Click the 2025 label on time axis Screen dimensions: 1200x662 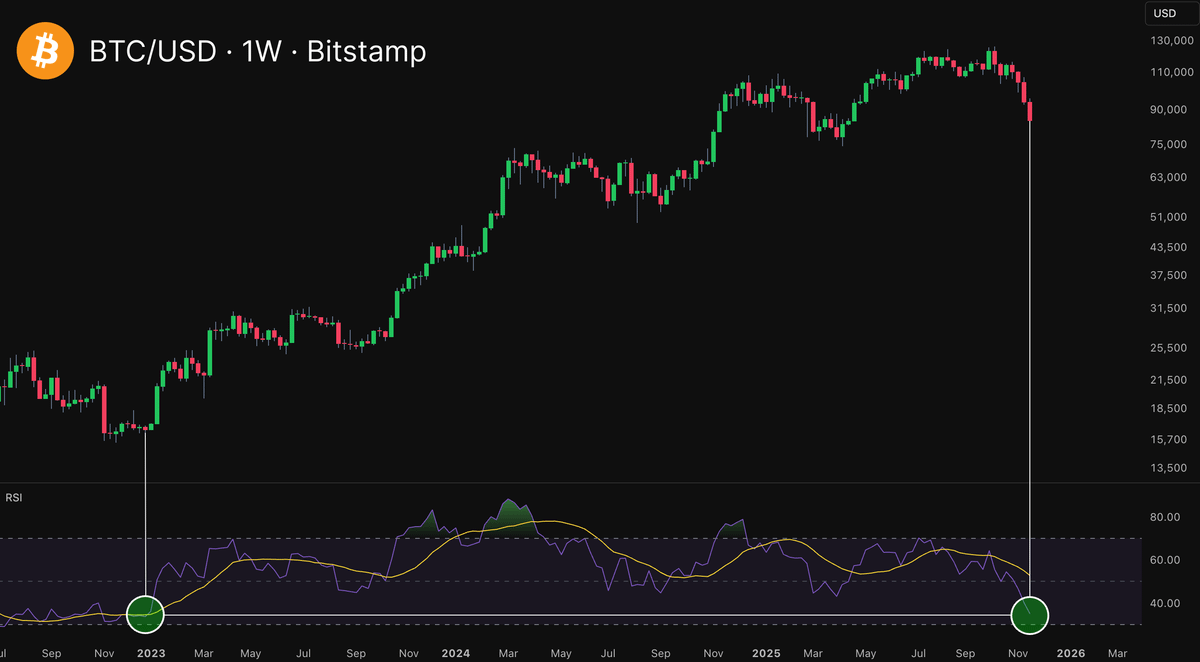tap(766, 653)
